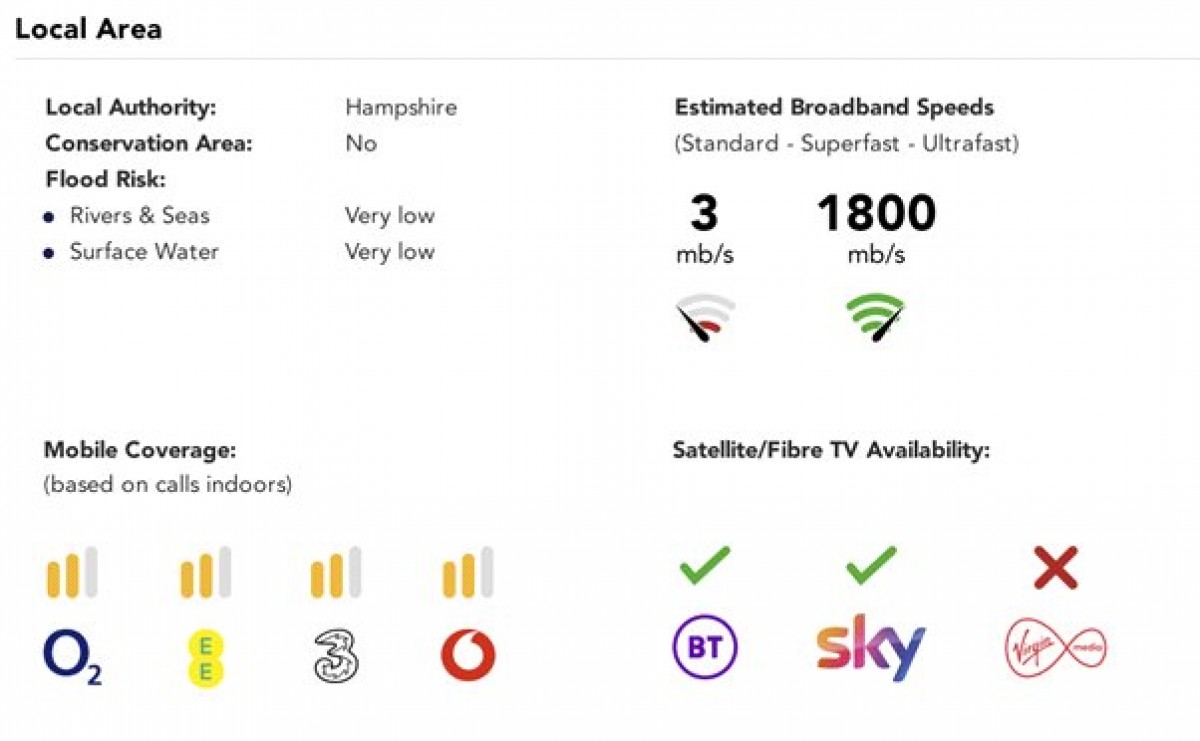
Task: Click the Vodafone logo
Action: (468, 656)
